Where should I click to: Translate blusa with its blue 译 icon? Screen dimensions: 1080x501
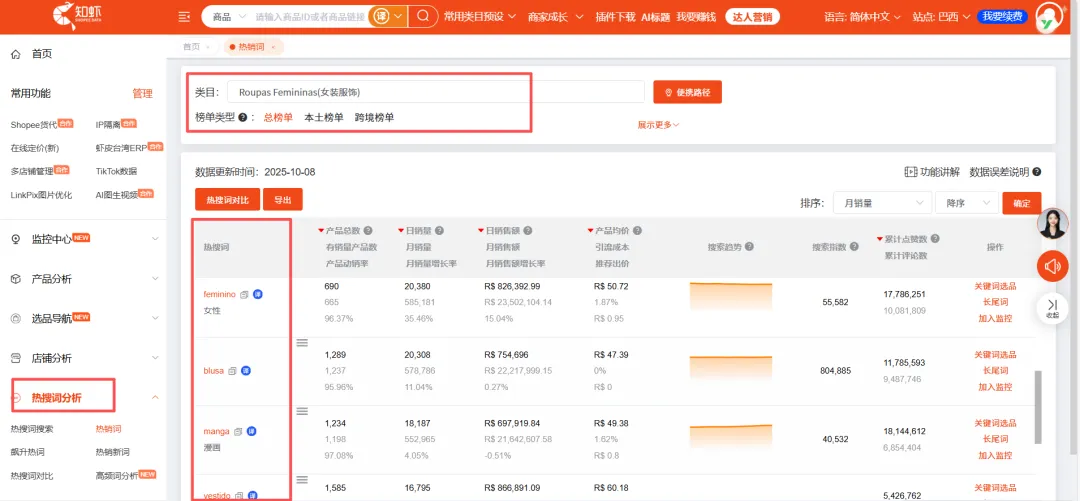point(246,371)
